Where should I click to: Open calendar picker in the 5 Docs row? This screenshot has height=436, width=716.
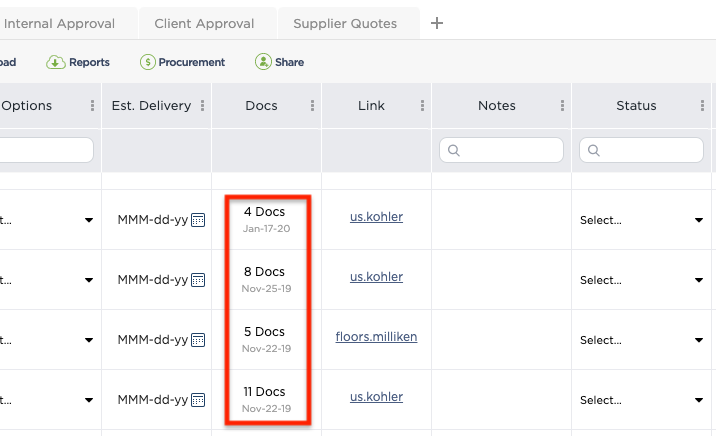(x=198, y=340)
